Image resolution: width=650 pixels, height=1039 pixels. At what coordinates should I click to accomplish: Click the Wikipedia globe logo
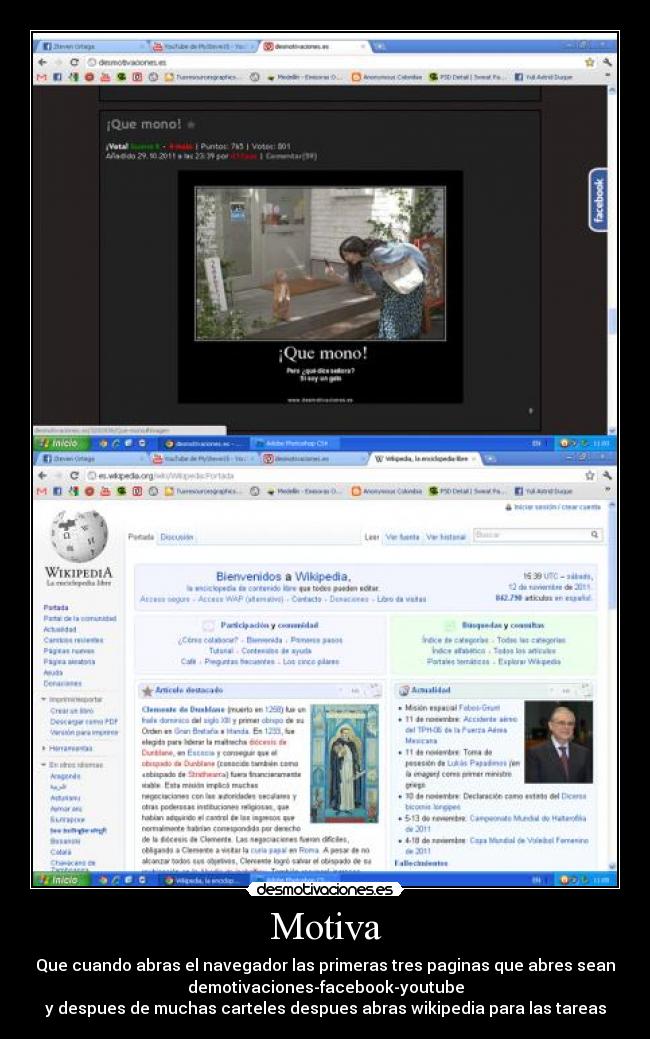click(79, 536)
